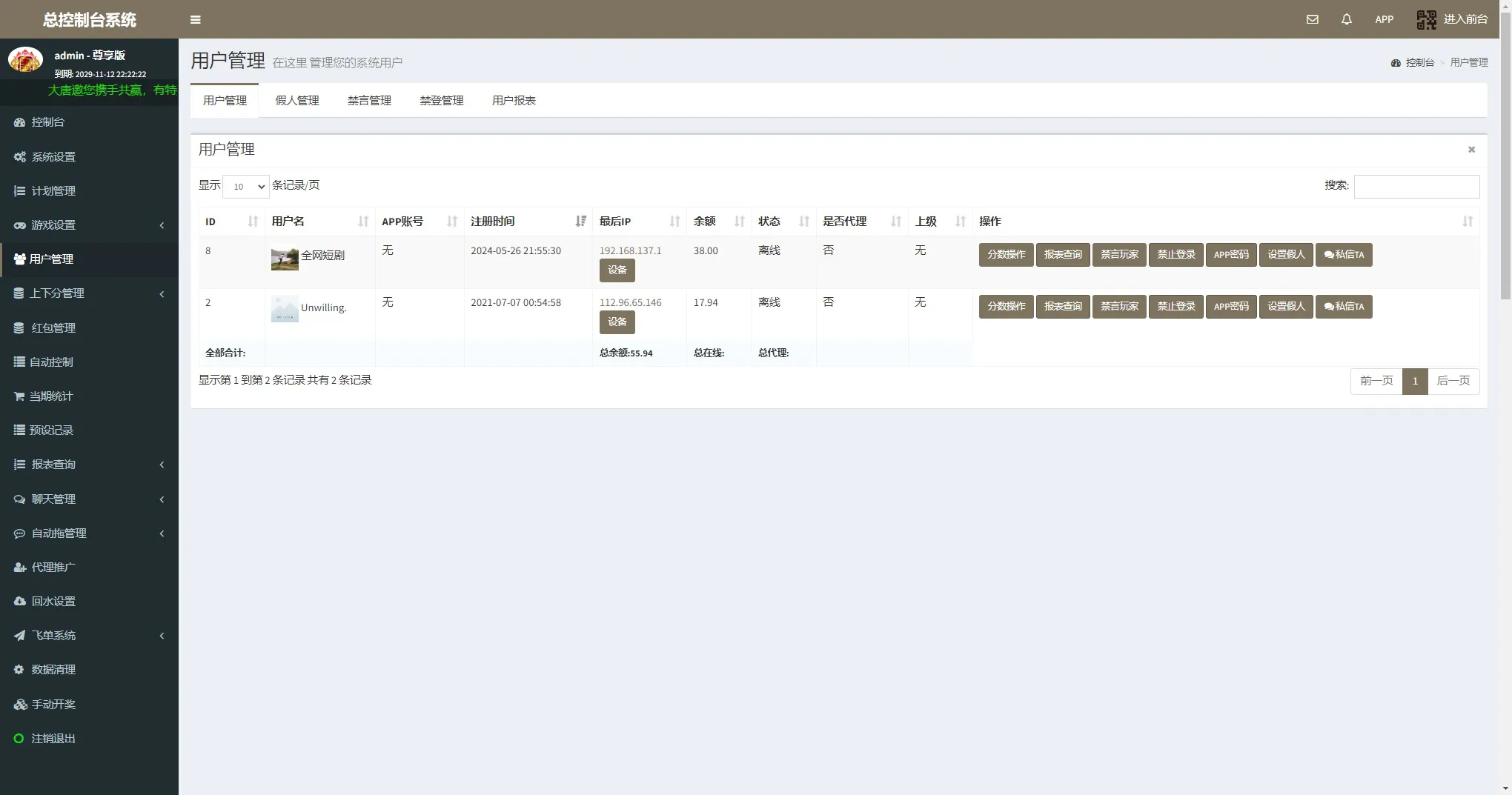
Task: Click 禁止登录 button for user Unwilling.
Action: (x=1176, y=307)
